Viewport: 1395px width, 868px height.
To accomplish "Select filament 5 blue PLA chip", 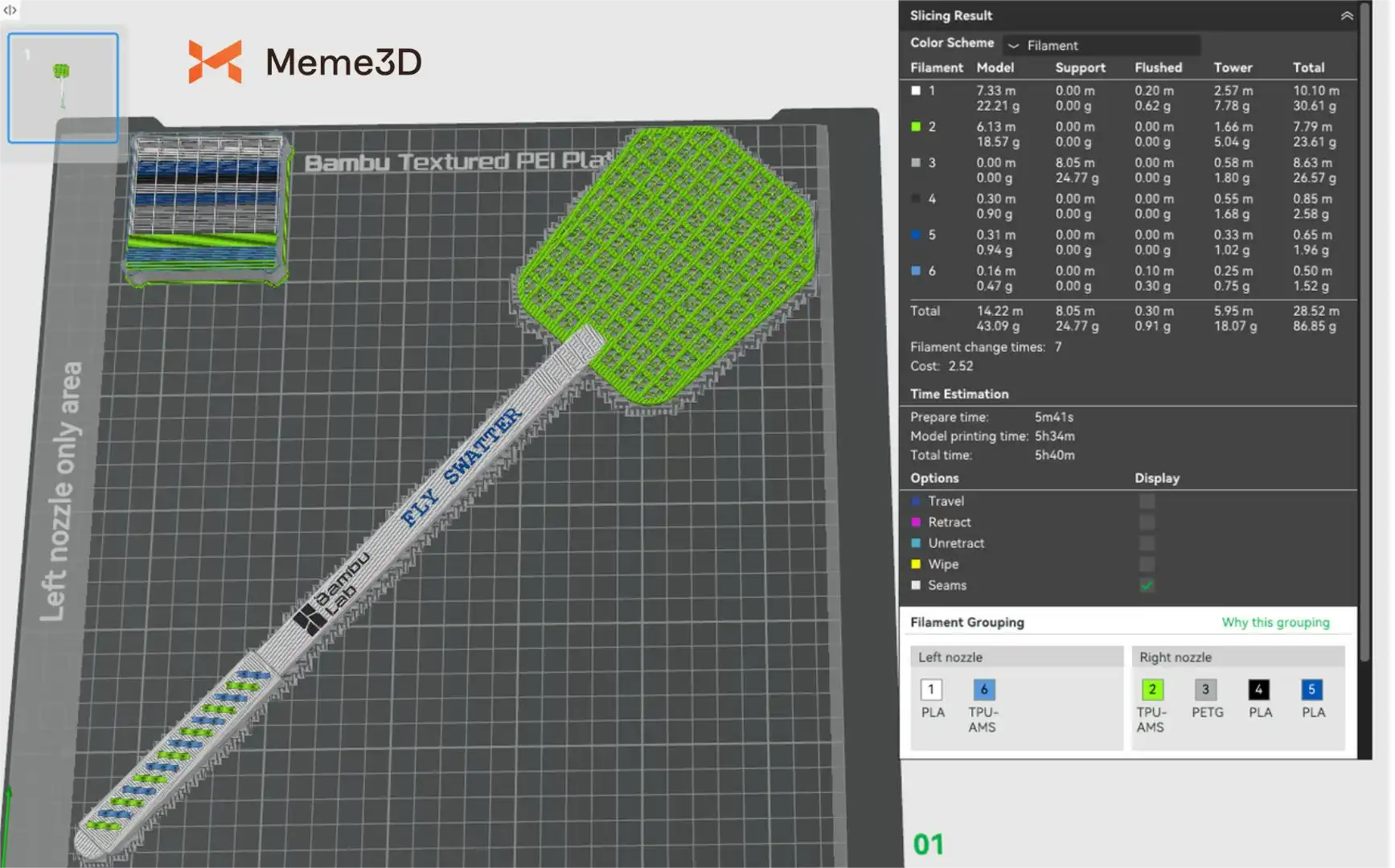I will coord(1311,690).
